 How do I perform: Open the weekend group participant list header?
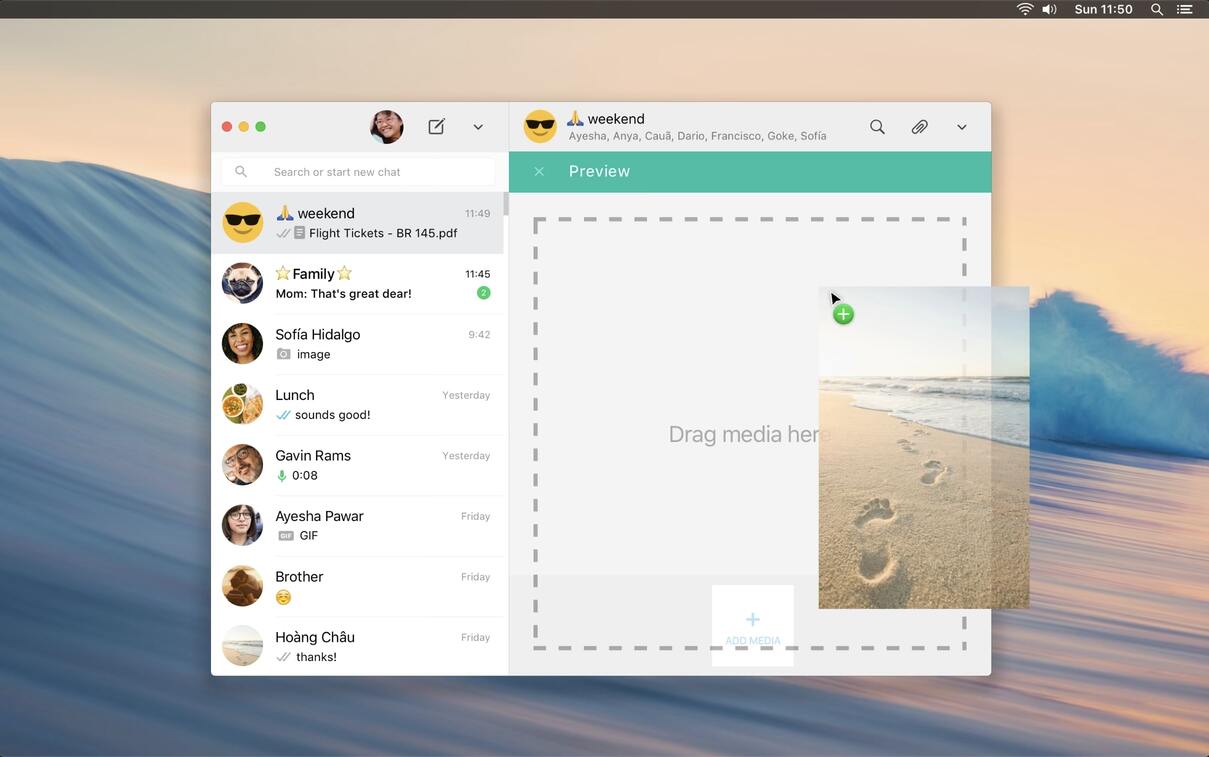point(697,135)
